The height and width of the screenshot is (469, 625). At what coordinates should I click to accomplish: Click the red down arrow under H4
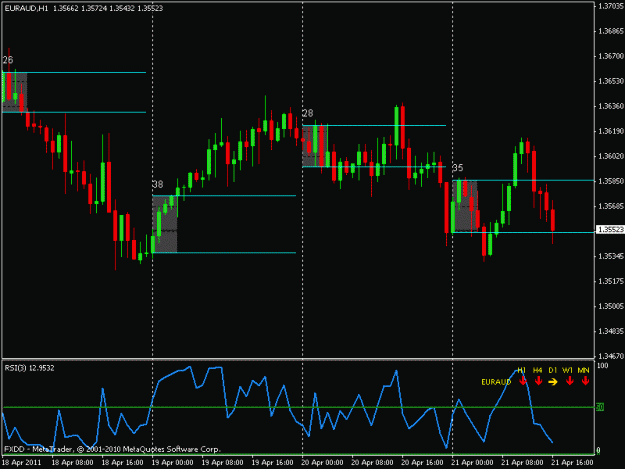click(538, 381)
